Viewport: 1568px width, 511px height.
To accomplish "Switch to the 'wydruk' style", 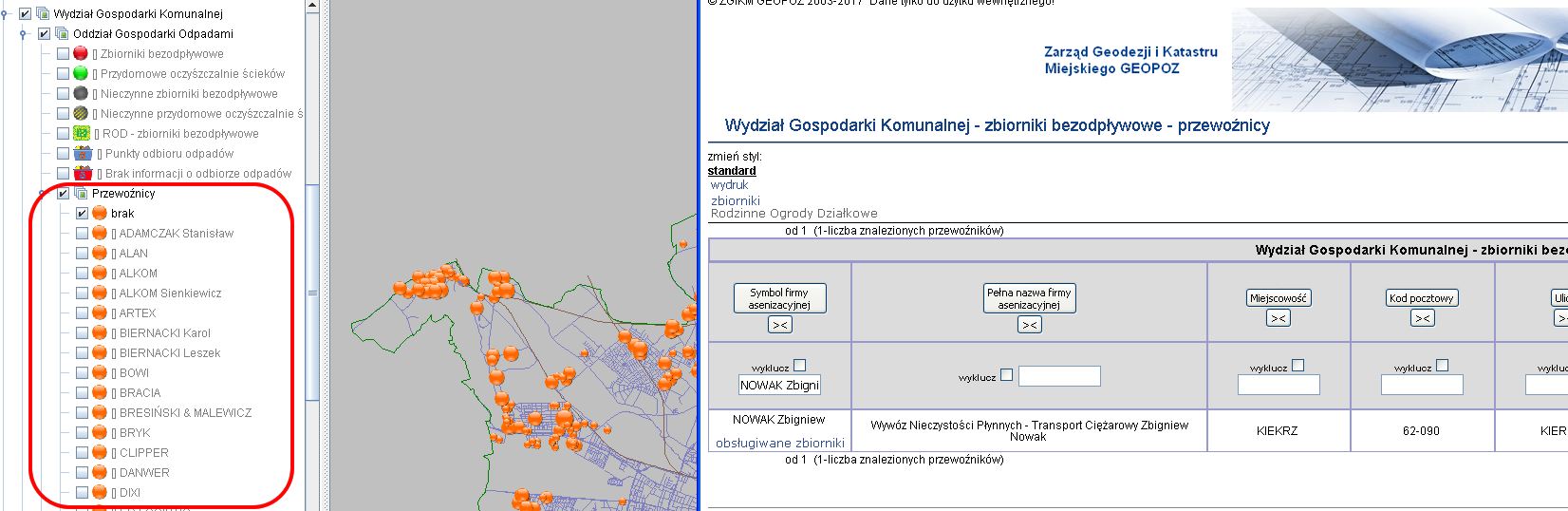I will pos(729,185).
